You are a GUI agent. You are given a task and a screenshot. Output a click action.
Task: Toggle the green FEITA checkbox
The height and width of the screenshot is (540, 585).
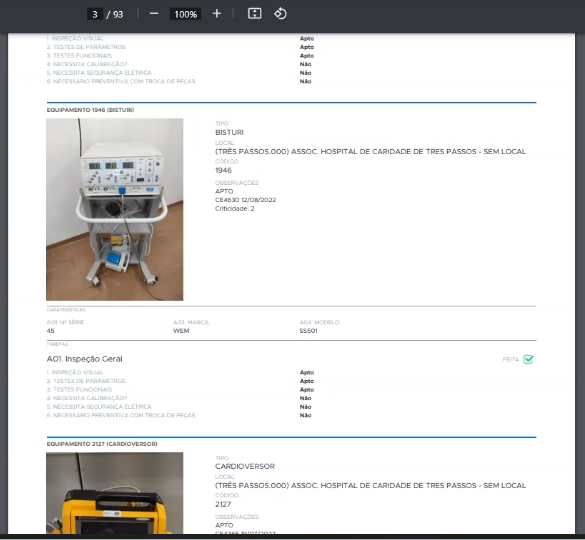point(528,359)
